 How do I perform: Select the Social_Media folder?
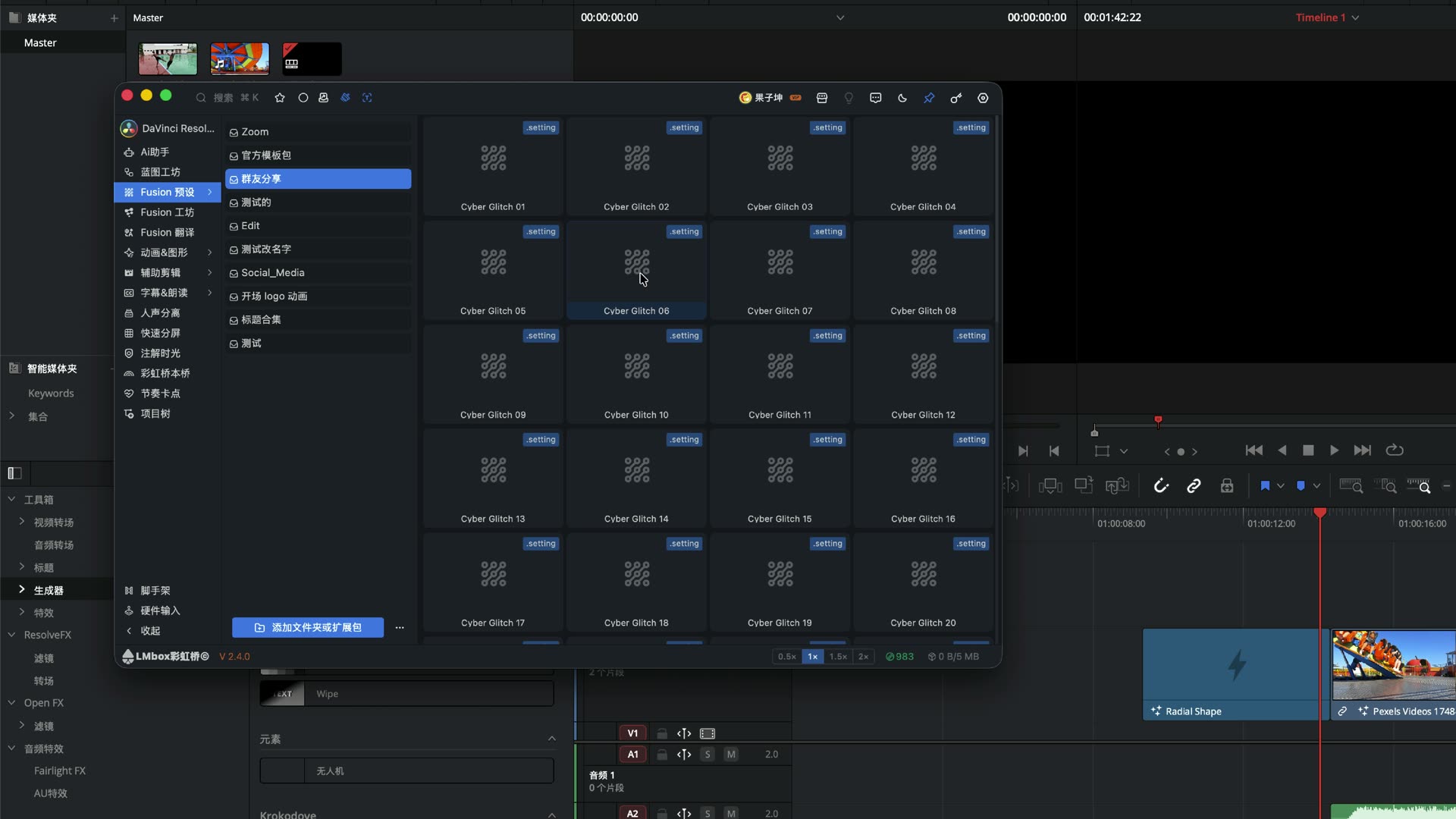(x=318, y=273)
